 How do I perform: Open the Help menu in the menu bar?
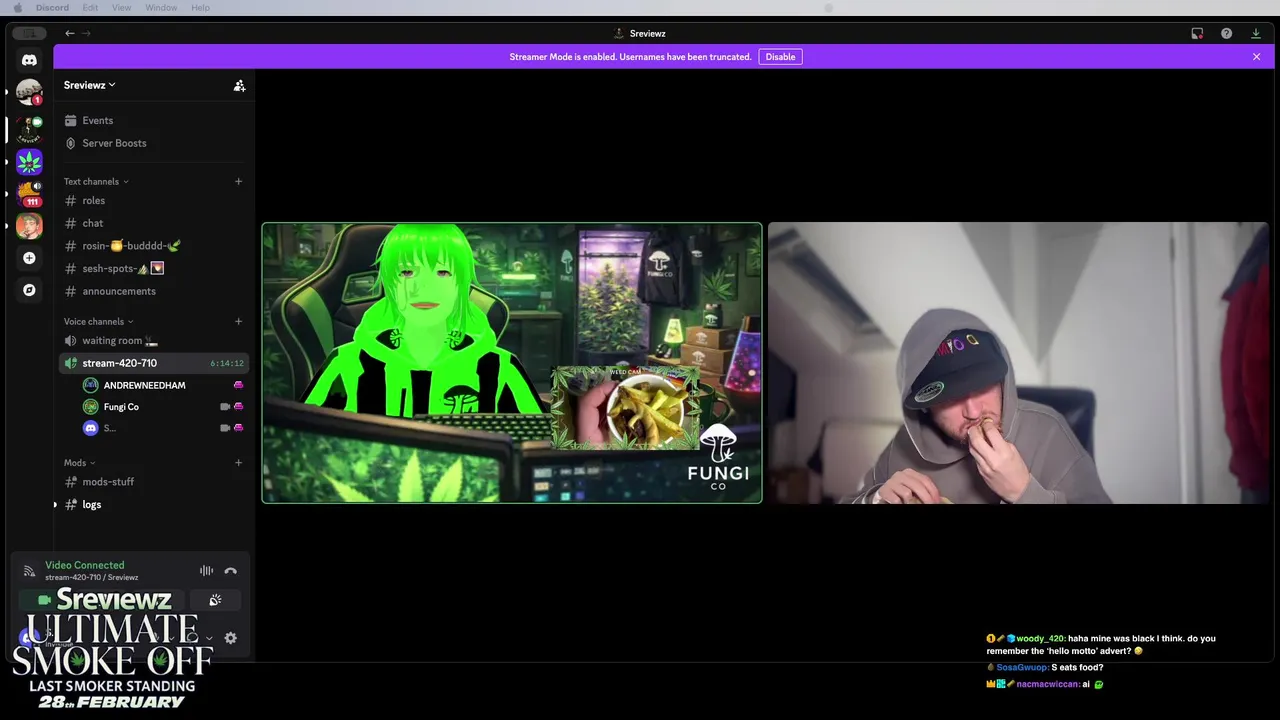pyautogui.click(x=200, y=8)
